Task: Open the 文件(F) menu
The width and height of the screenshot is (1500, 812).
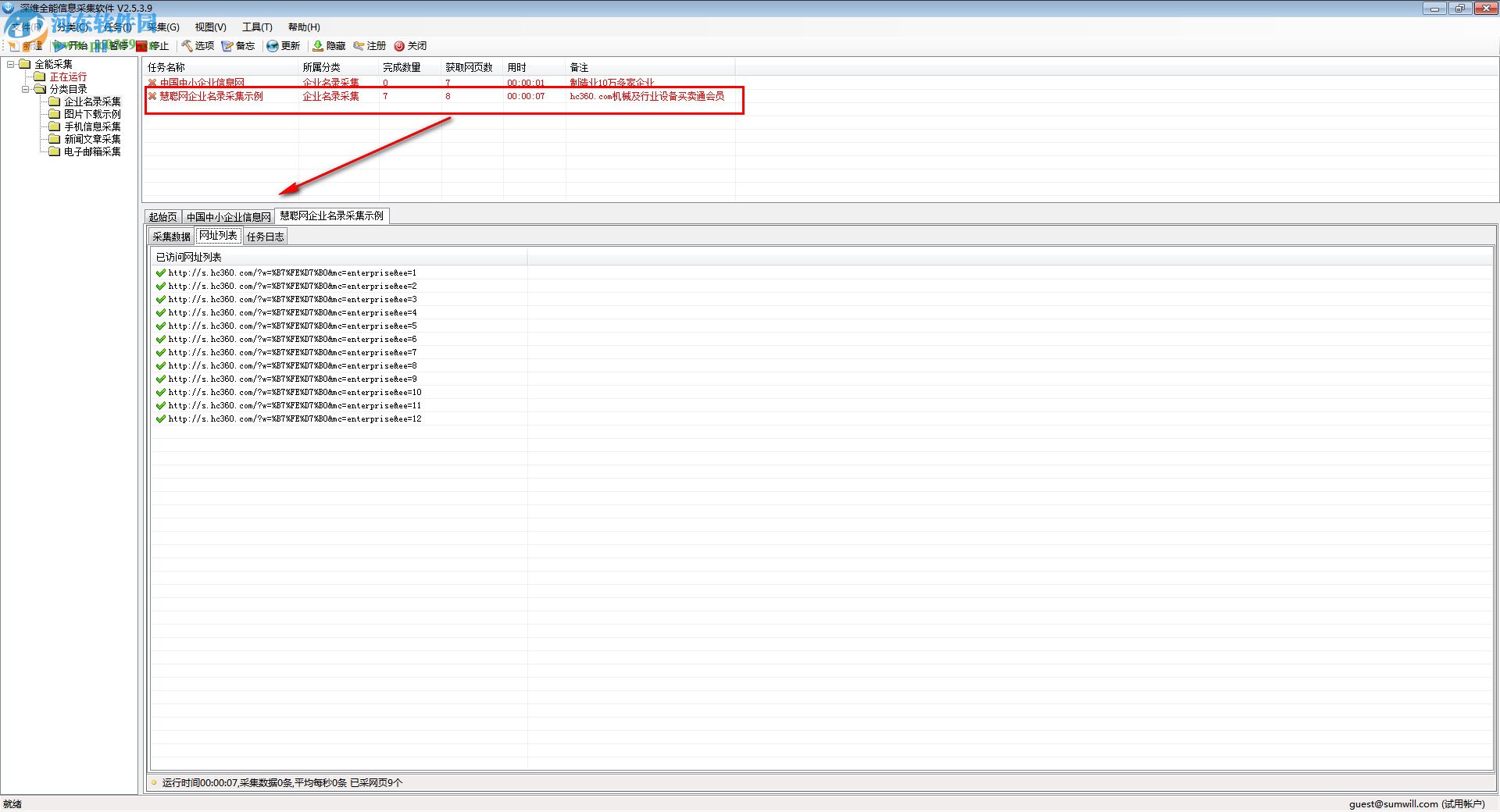Action: (28, 27)
